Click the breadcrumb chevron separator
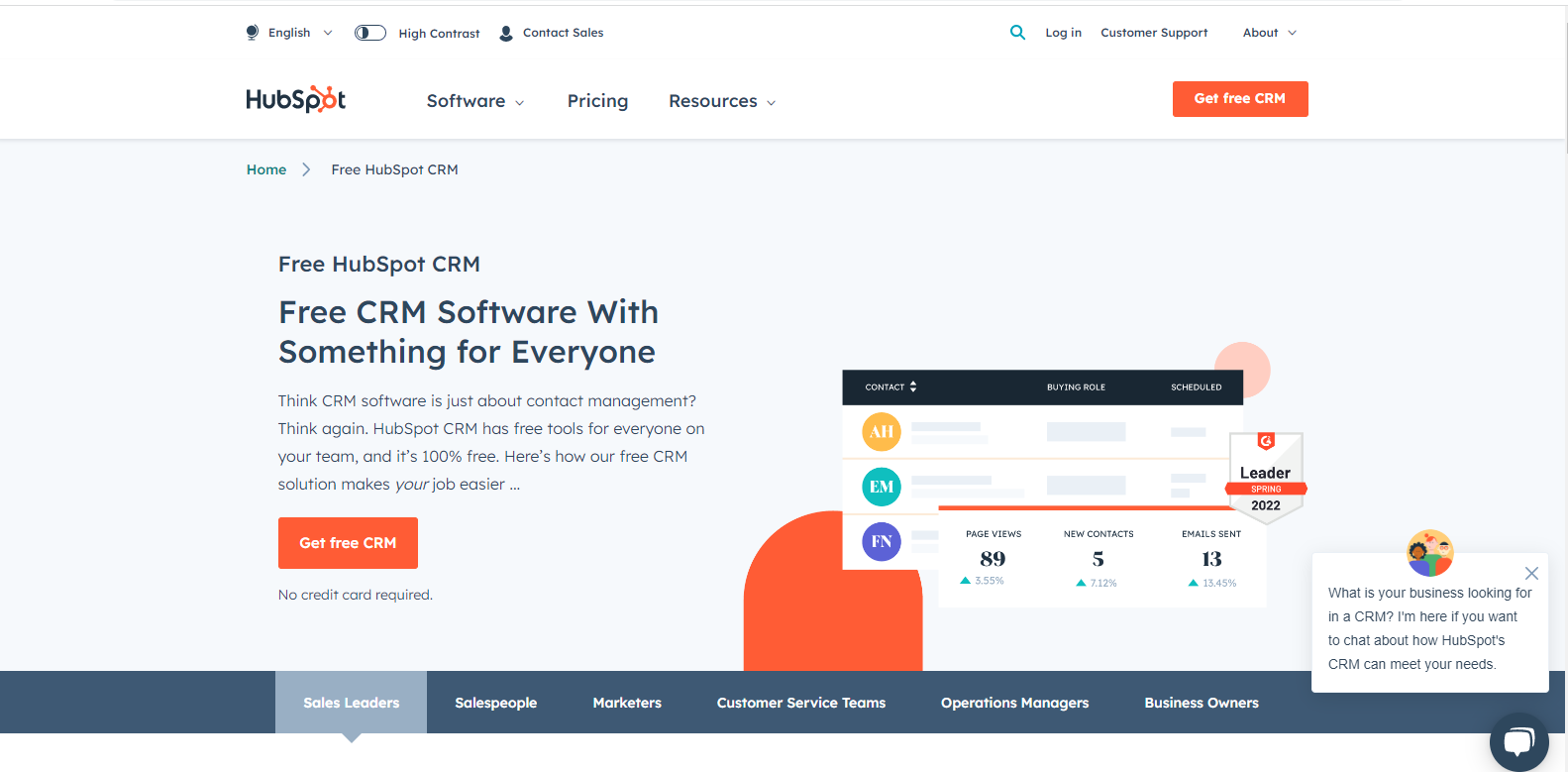 tap(306, 169)
